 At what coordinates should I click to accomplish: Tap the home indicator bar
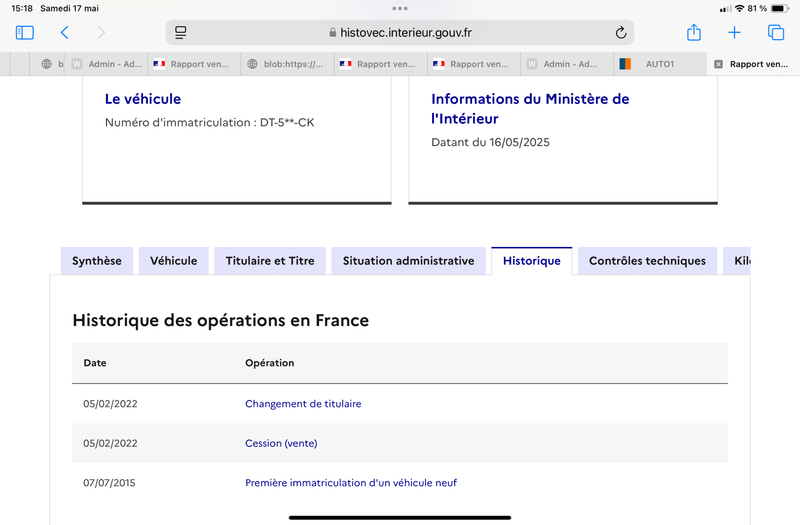[x=400, y=517]
